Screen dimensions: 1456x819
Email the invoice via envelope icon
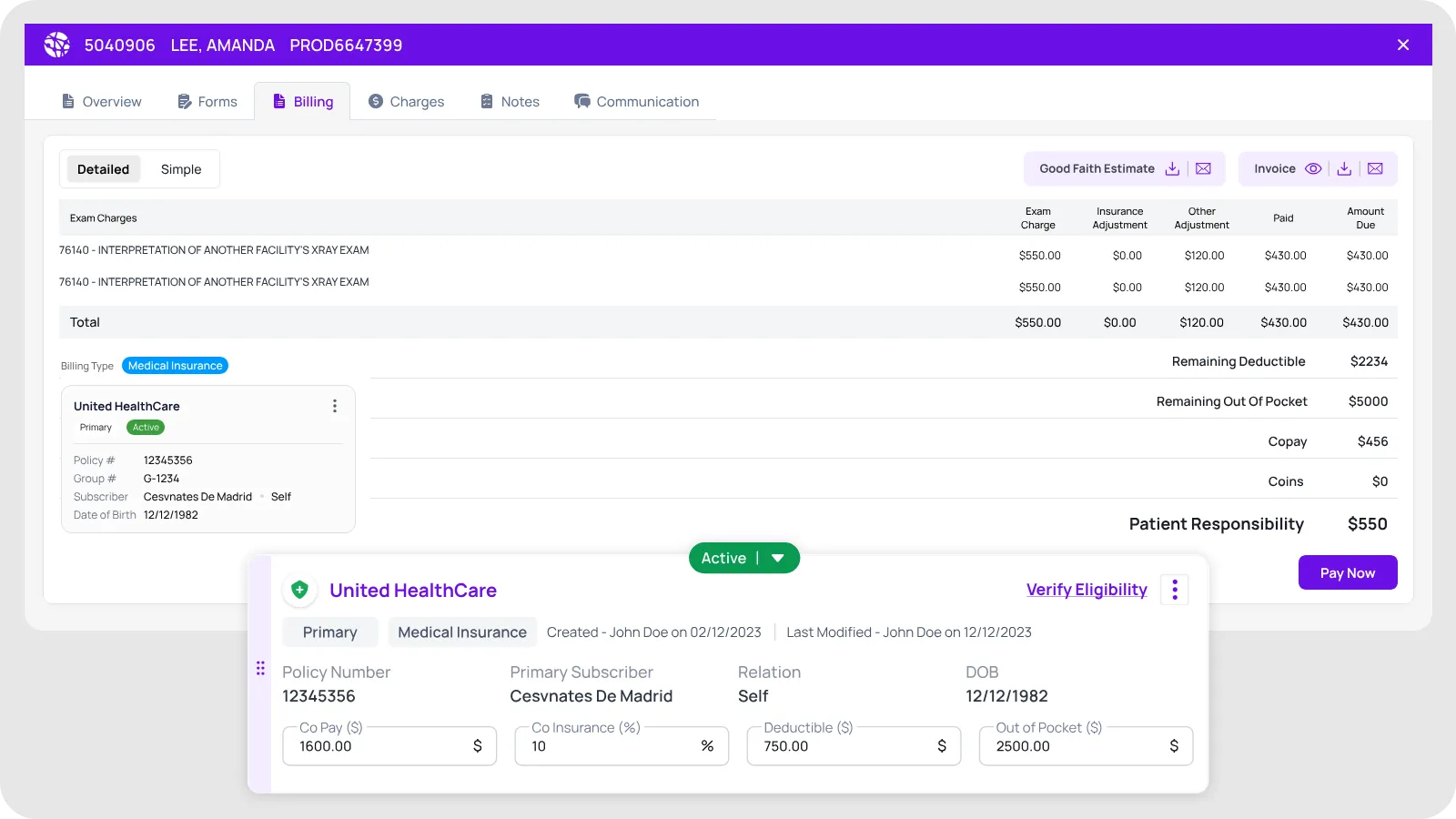coord(1375,169)
